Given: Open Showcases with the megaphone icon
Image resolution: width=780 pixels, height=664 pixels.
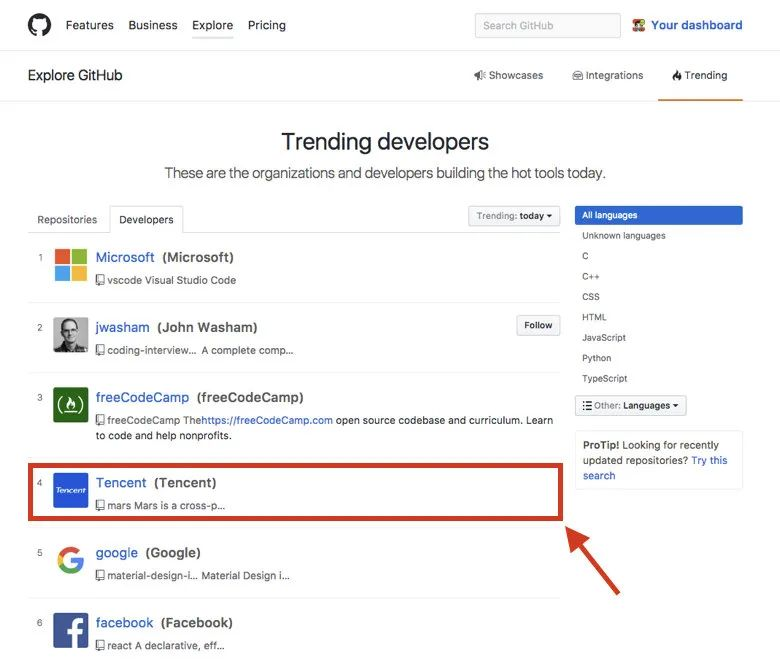Looking at the screenshot, I should tap(508, 75).
